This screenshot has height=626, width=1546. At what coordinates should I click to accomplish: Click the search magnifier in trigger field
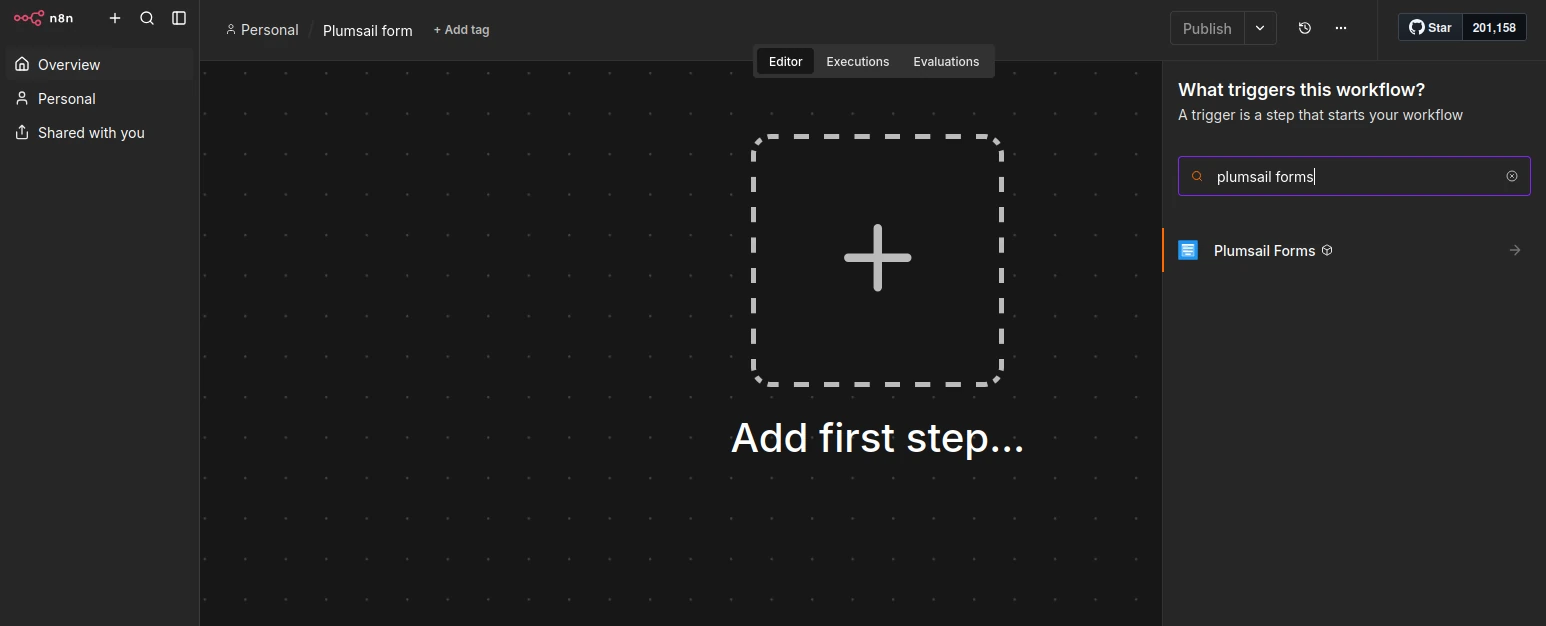(x=1197, y=176)
